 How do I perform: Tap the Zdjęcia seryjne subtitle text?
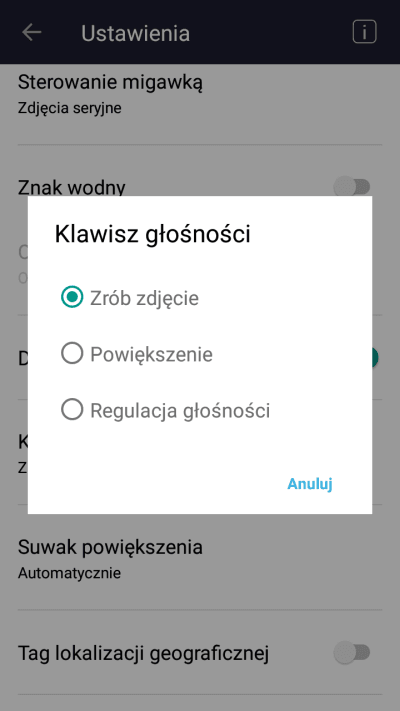(69, 108)
